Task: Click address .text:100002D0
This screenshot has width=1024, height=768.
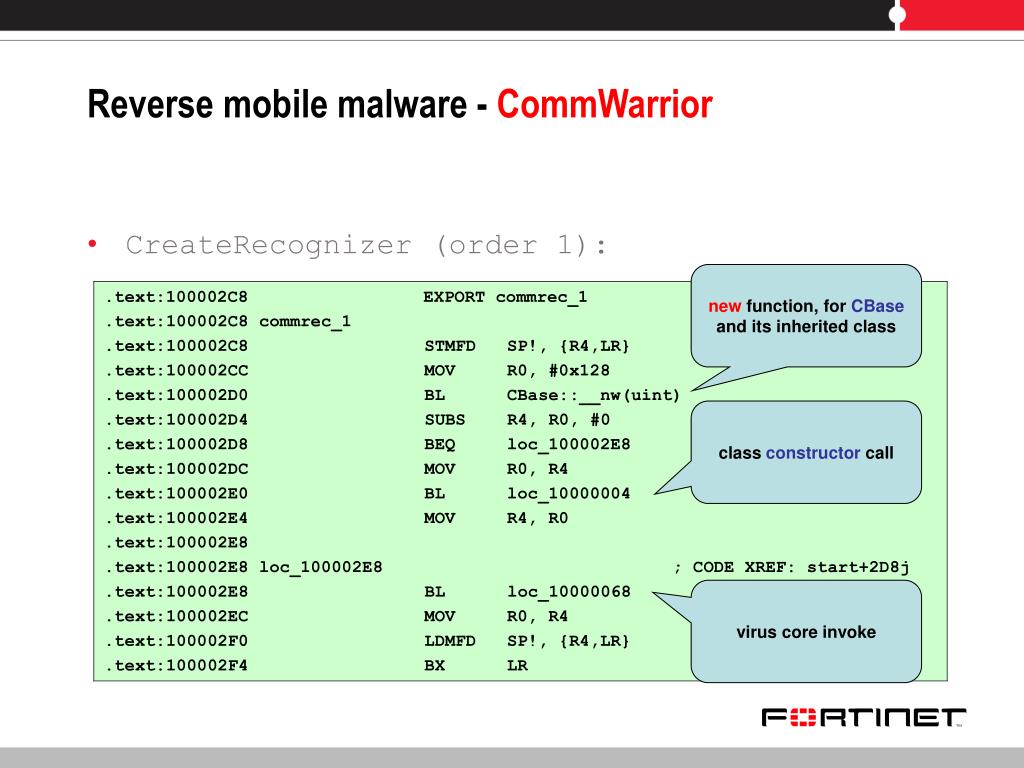Action: click(176, 395)
